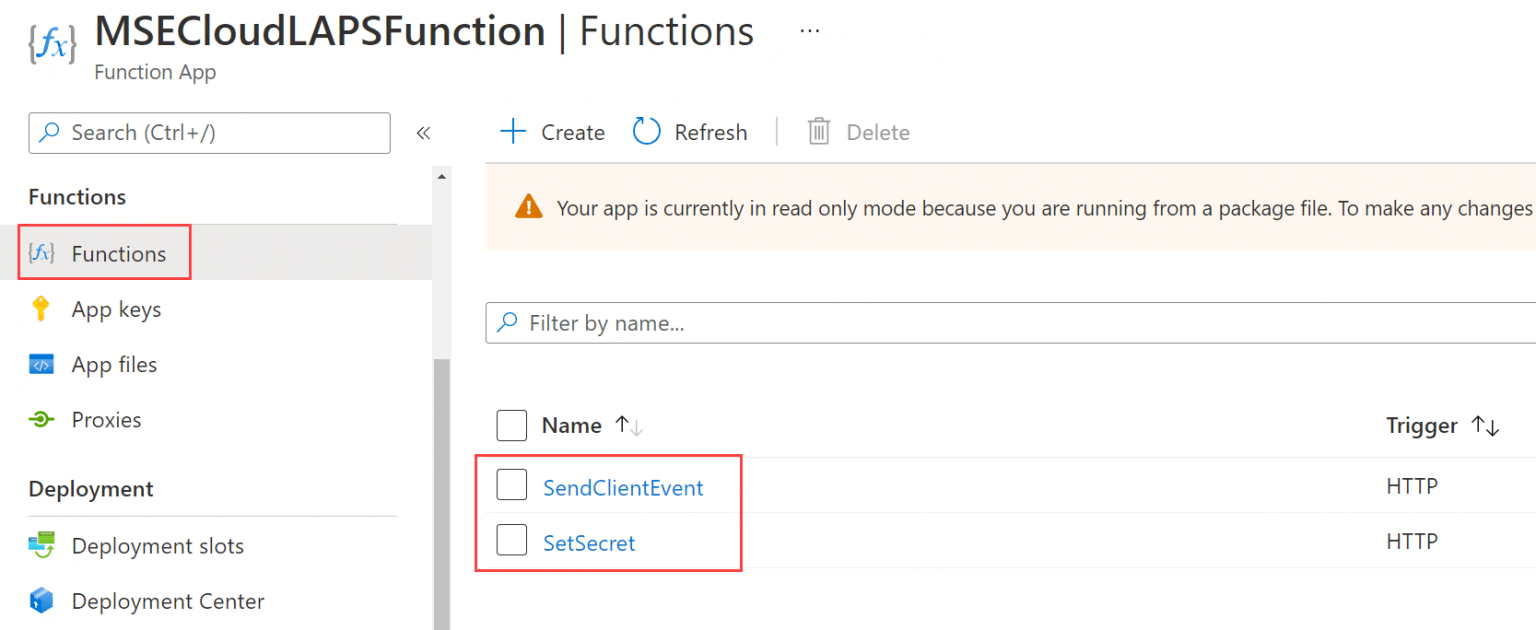Viewport: 1536px width, 630px height.
Task: Select all functions with the header checkbox
Action: [511, 425]
